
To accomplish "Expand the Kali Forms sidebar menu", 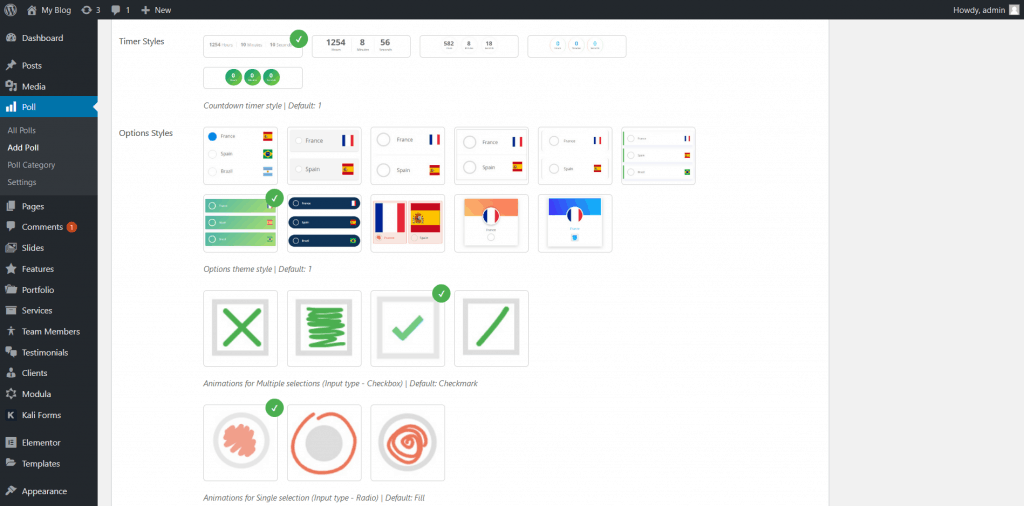I will 42,414.
